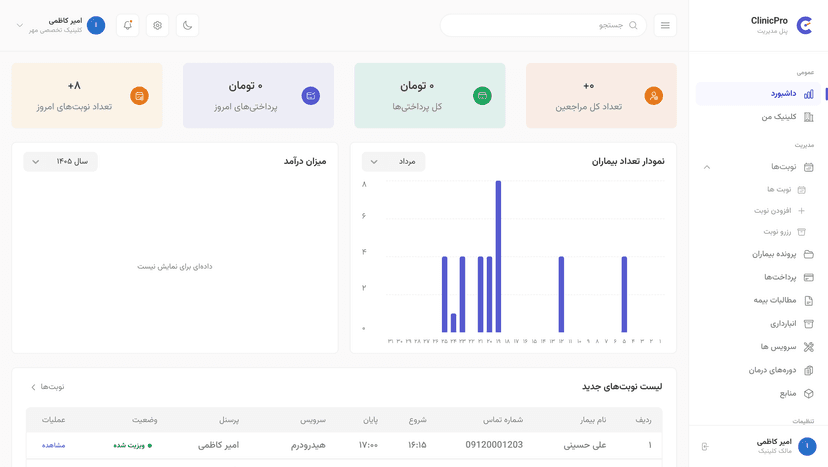Click the card icon for پرداخت‌ها
828x467 pixels.
point(808,277)
